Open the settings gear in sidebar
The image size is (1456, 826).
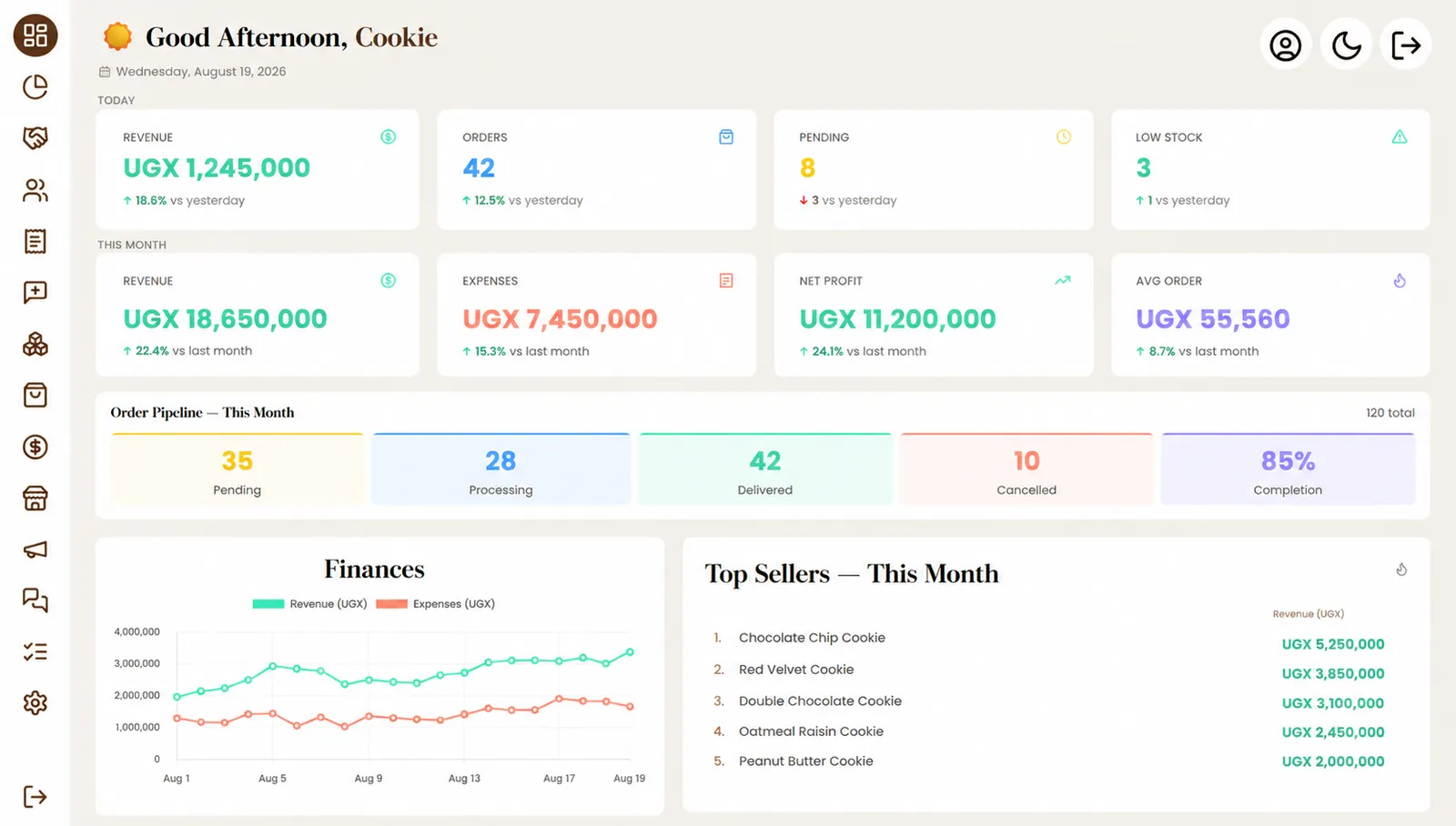(x=35, y=702)
